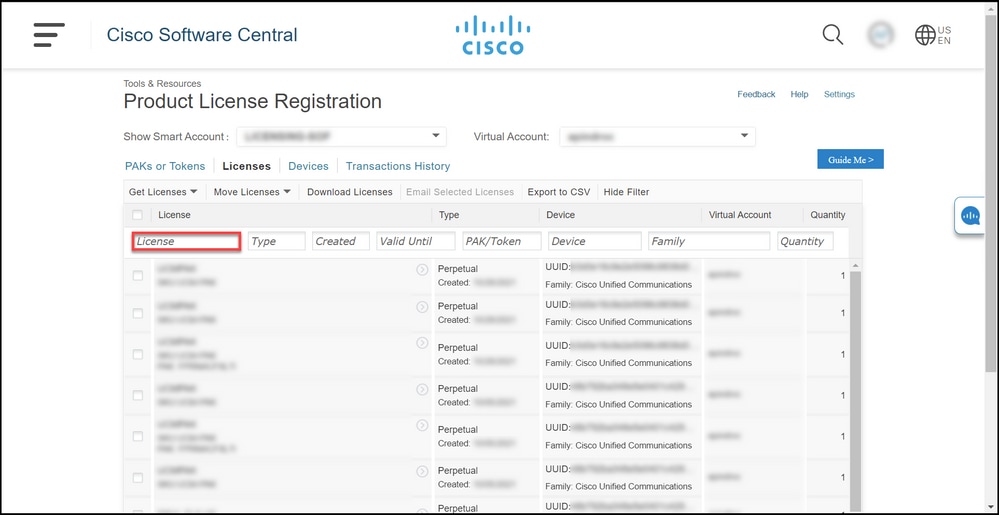999x515 pixels.
Task: Click Hide Filter
Action: [x=626, y=192]
